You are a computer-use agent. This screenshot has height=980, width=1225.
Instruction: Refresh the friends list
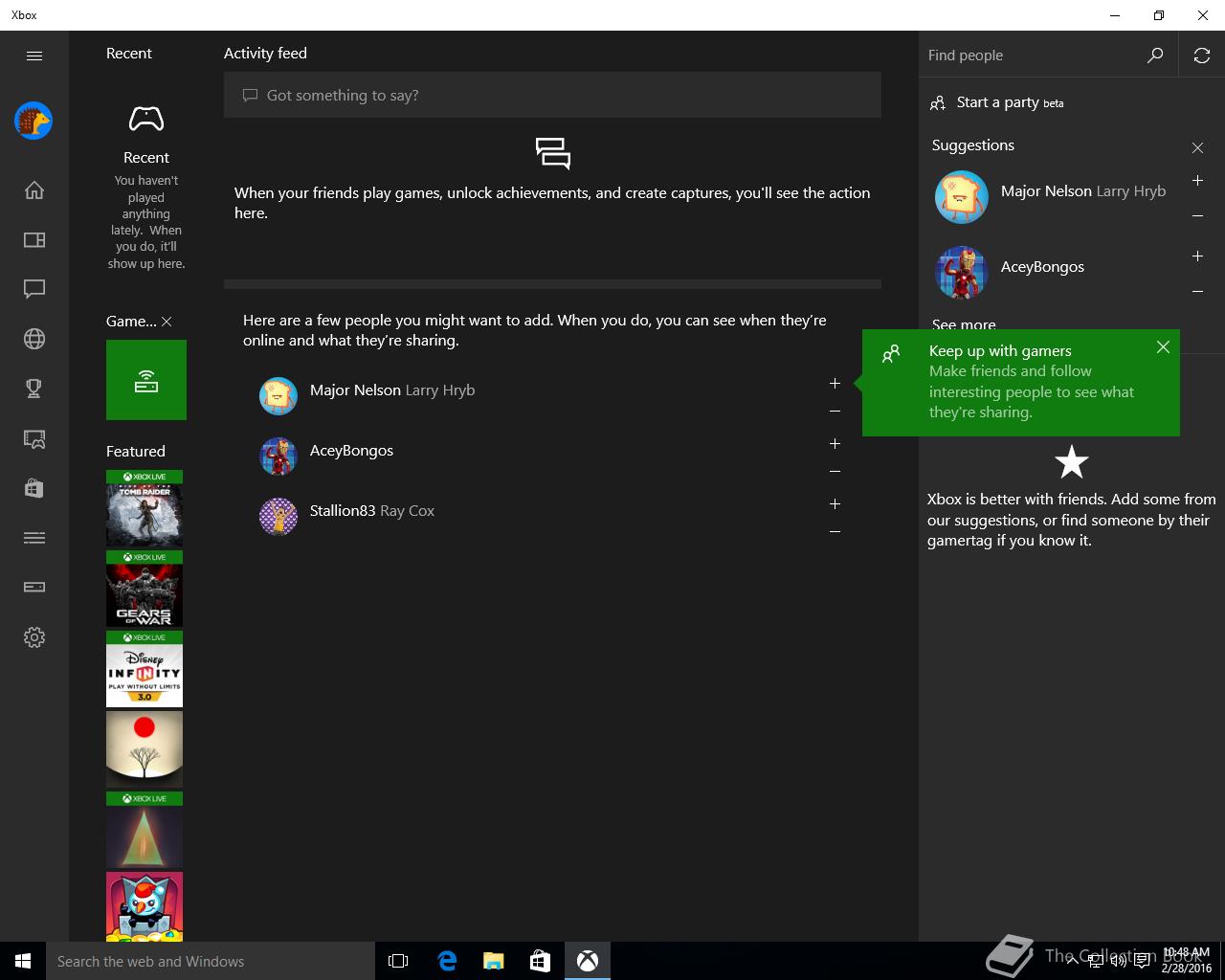[1202, 56]
